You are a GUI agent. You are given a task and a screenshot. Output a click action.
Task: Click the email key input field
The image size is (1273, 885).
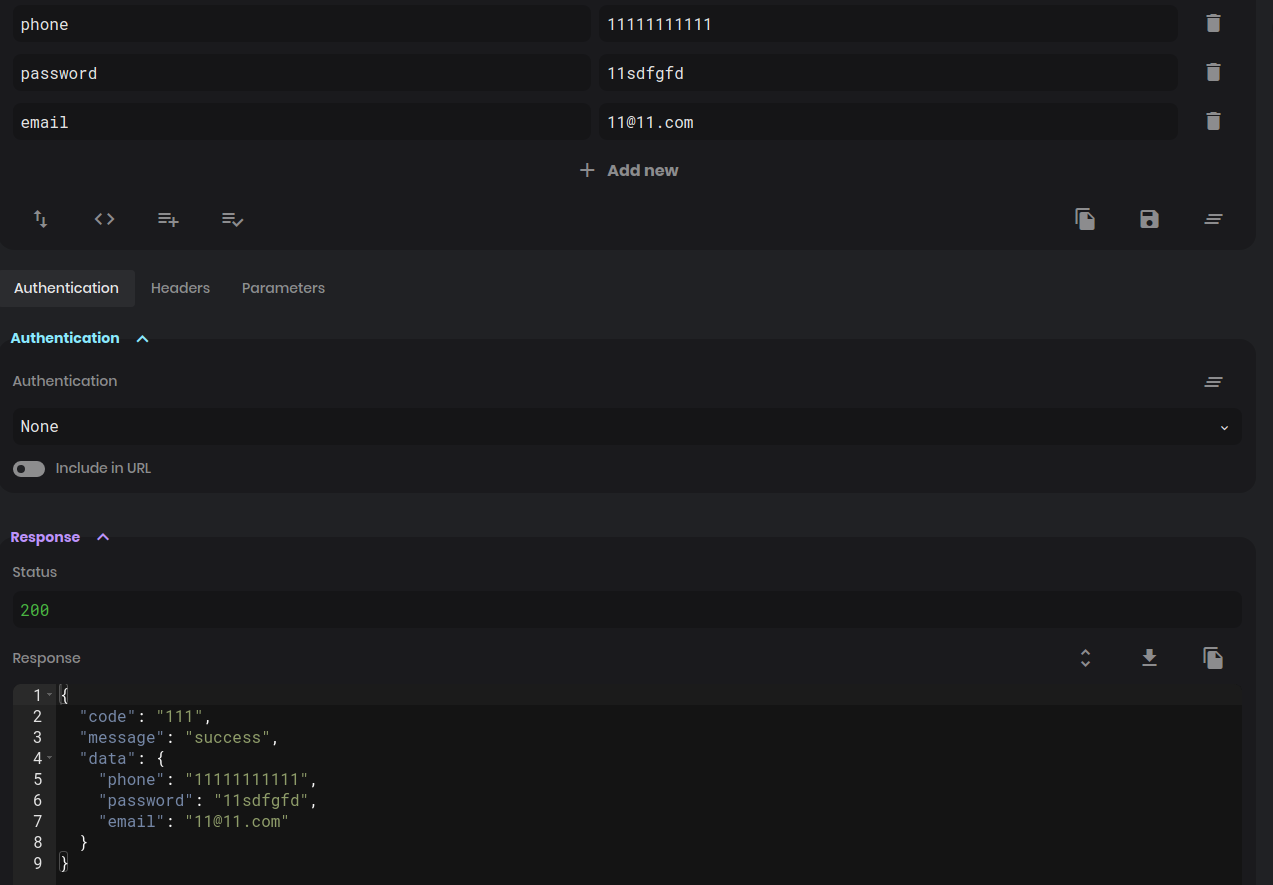301,122
